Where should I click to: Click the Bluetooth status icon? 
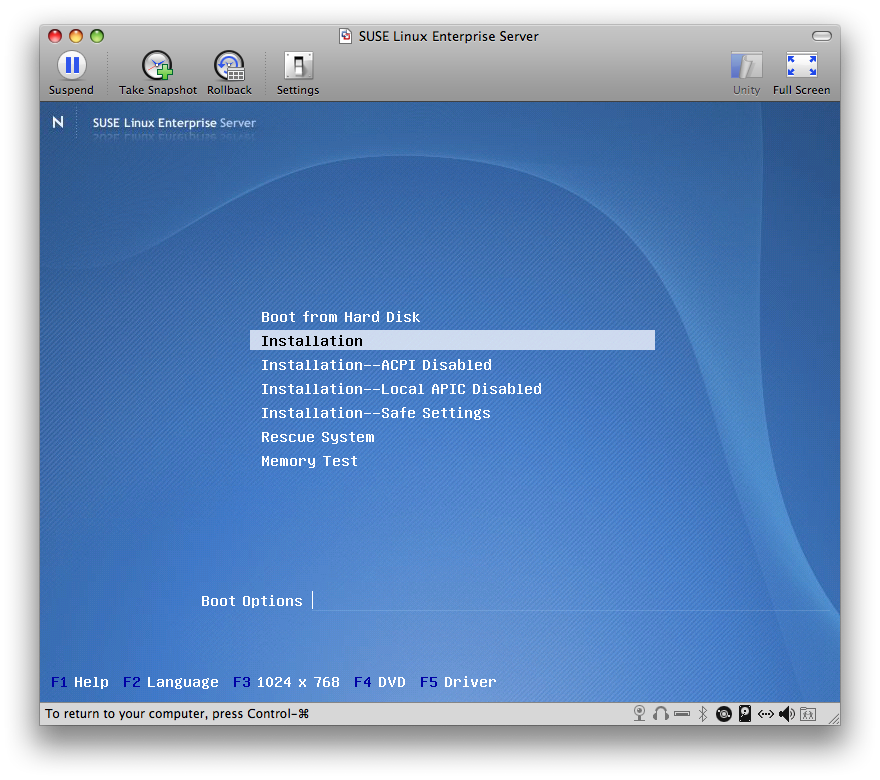tap(703, 714)
